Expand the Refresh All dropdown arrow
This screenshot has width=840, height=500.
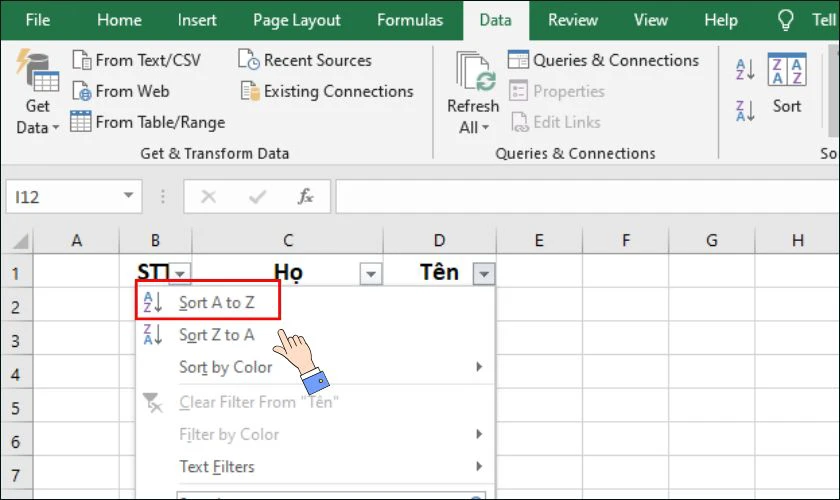coord(485,128)
